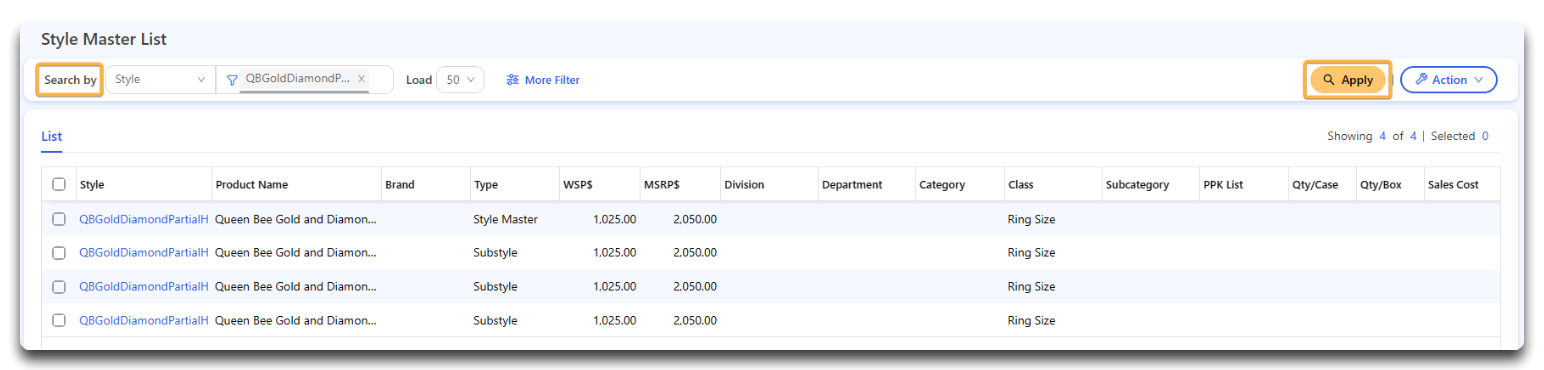The width and height of the screenshot is (1544, 370).
Task: Click the Selected 0 count
Action: 1459,136
